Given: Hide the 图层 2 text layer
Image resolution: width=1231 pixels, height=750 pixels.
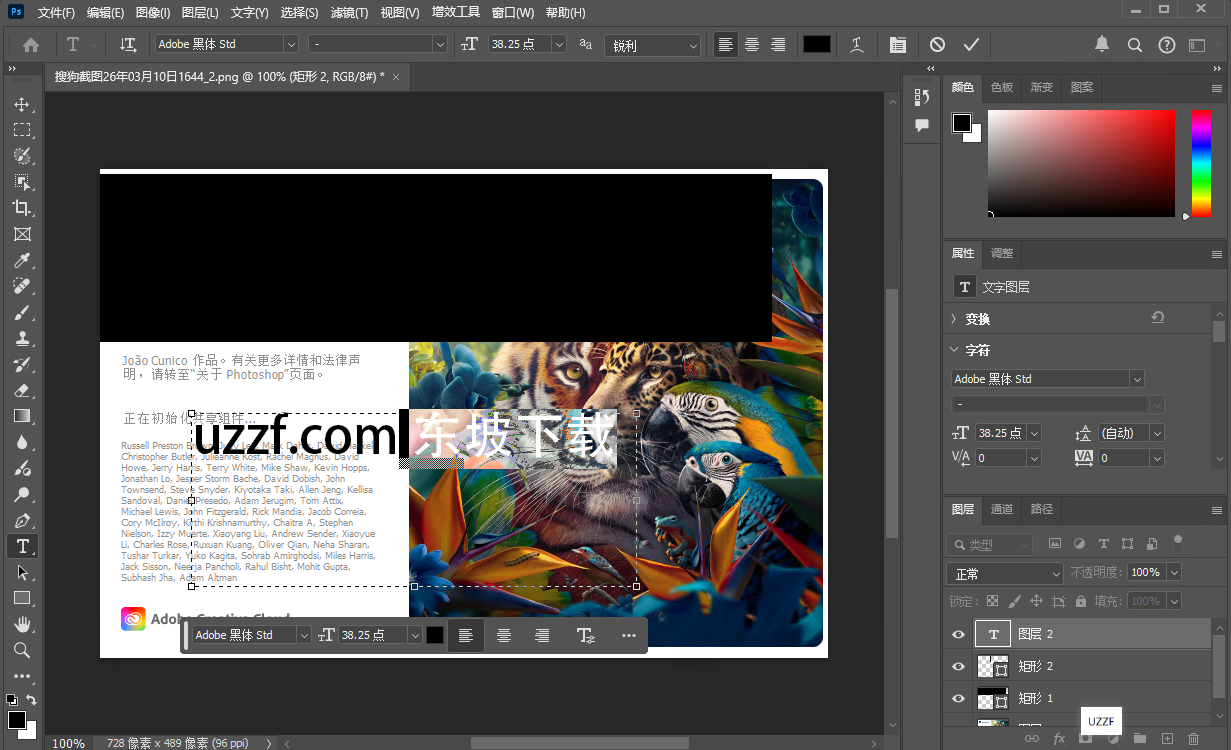Looking at the screenshot, I should [x=957, y=633].
